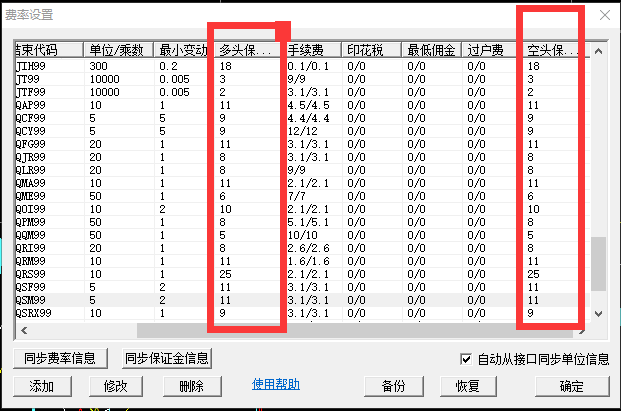Select the QRI99 row

click(303, 248)
